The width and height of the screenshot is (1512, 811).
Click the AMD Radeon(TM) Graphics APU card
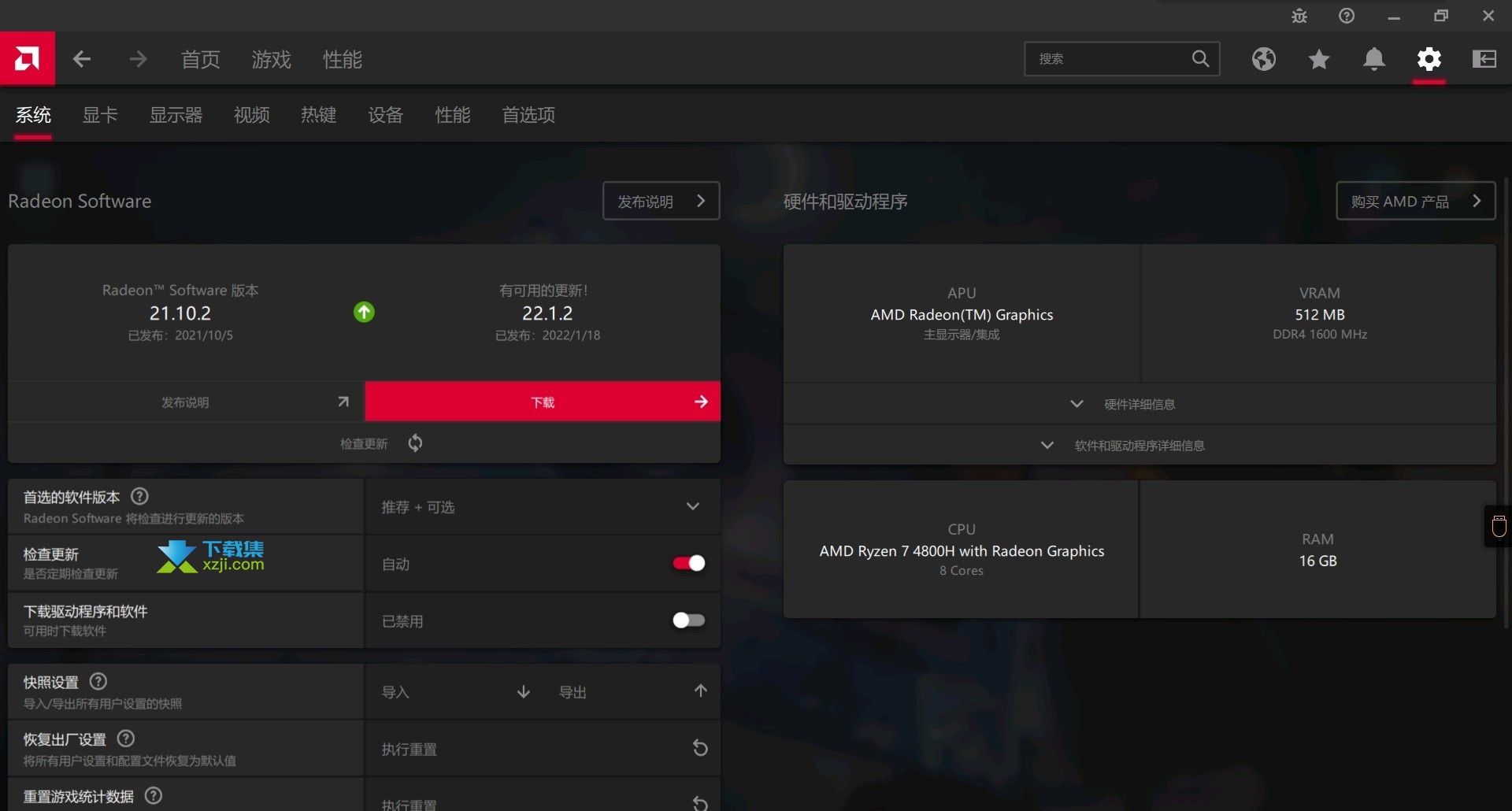click(x=962, y=313)
